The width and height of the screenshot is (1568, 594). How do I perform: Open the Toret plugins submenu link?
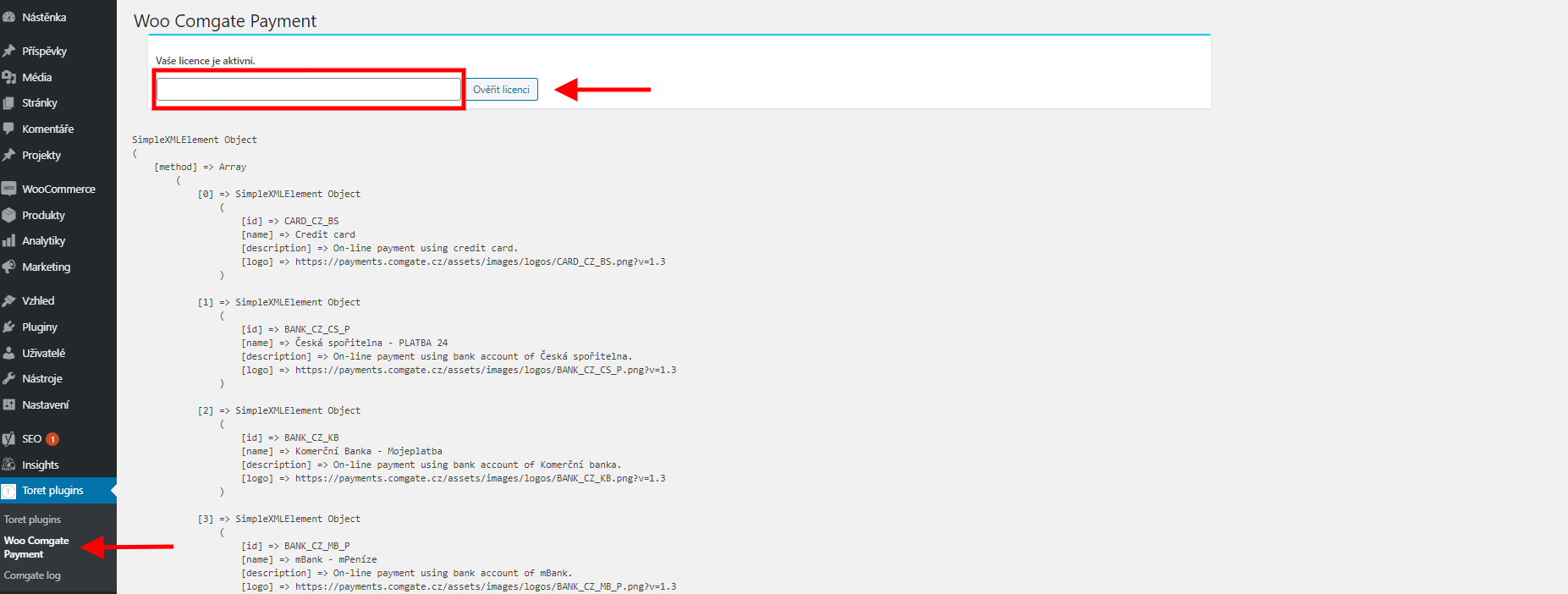click(32, 520)
